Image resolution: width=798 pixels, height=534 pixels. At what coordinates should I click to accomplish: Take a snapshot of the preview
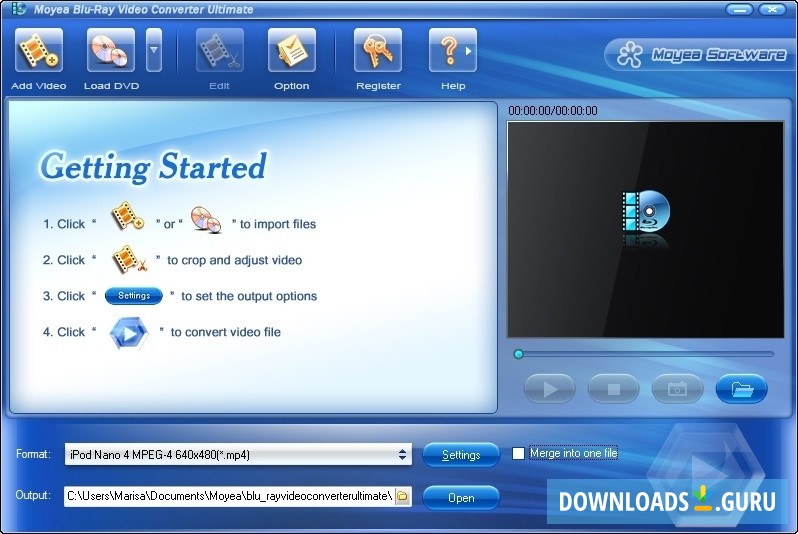click(x=677, y=389)
